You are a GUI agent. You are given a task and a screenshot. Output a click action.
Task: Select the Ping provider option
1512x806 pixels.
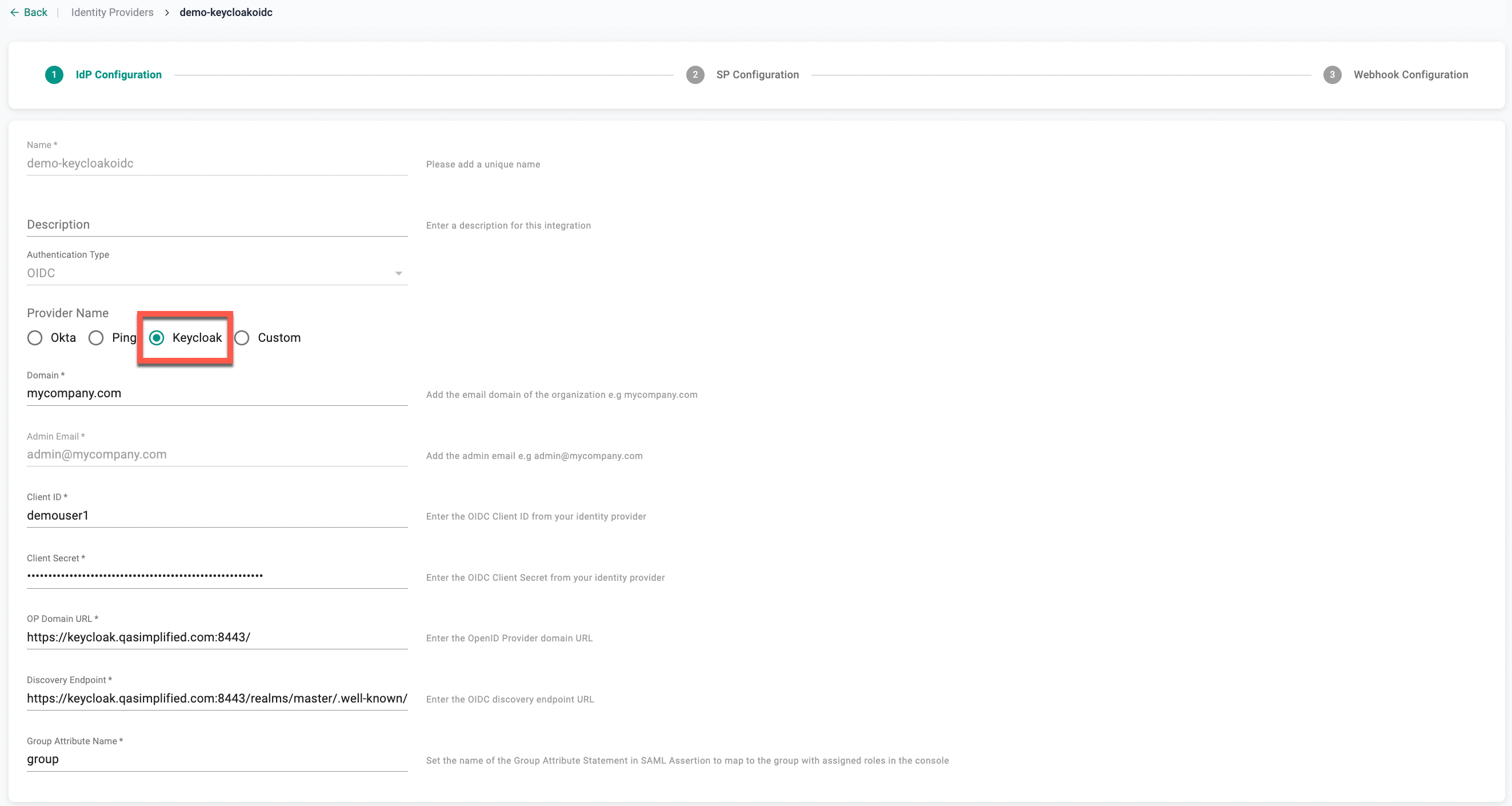[96, 337]
